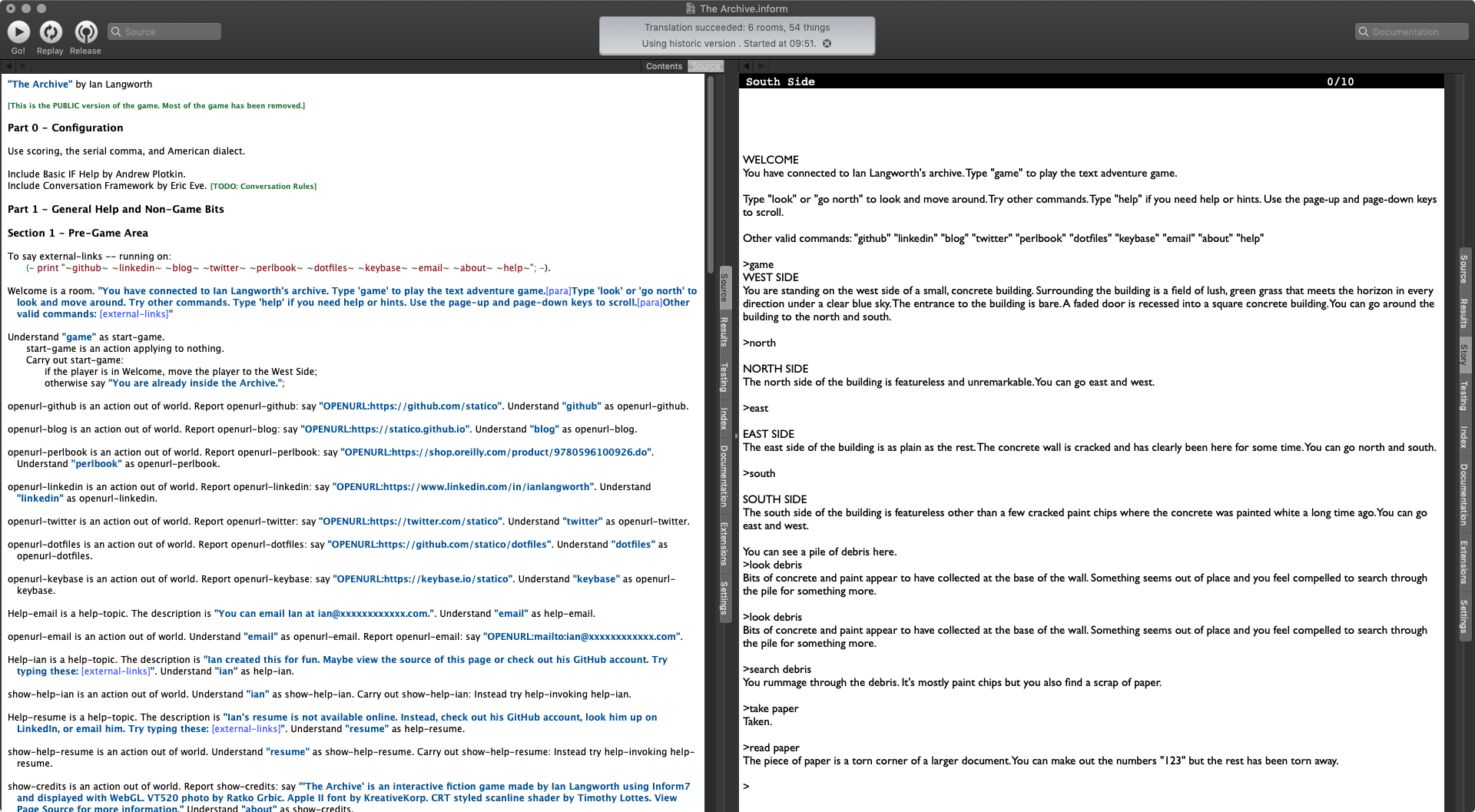1475x812 pixels.
Task: Click the ">search debris" command in transcript
Action: (x=777, y=669)
